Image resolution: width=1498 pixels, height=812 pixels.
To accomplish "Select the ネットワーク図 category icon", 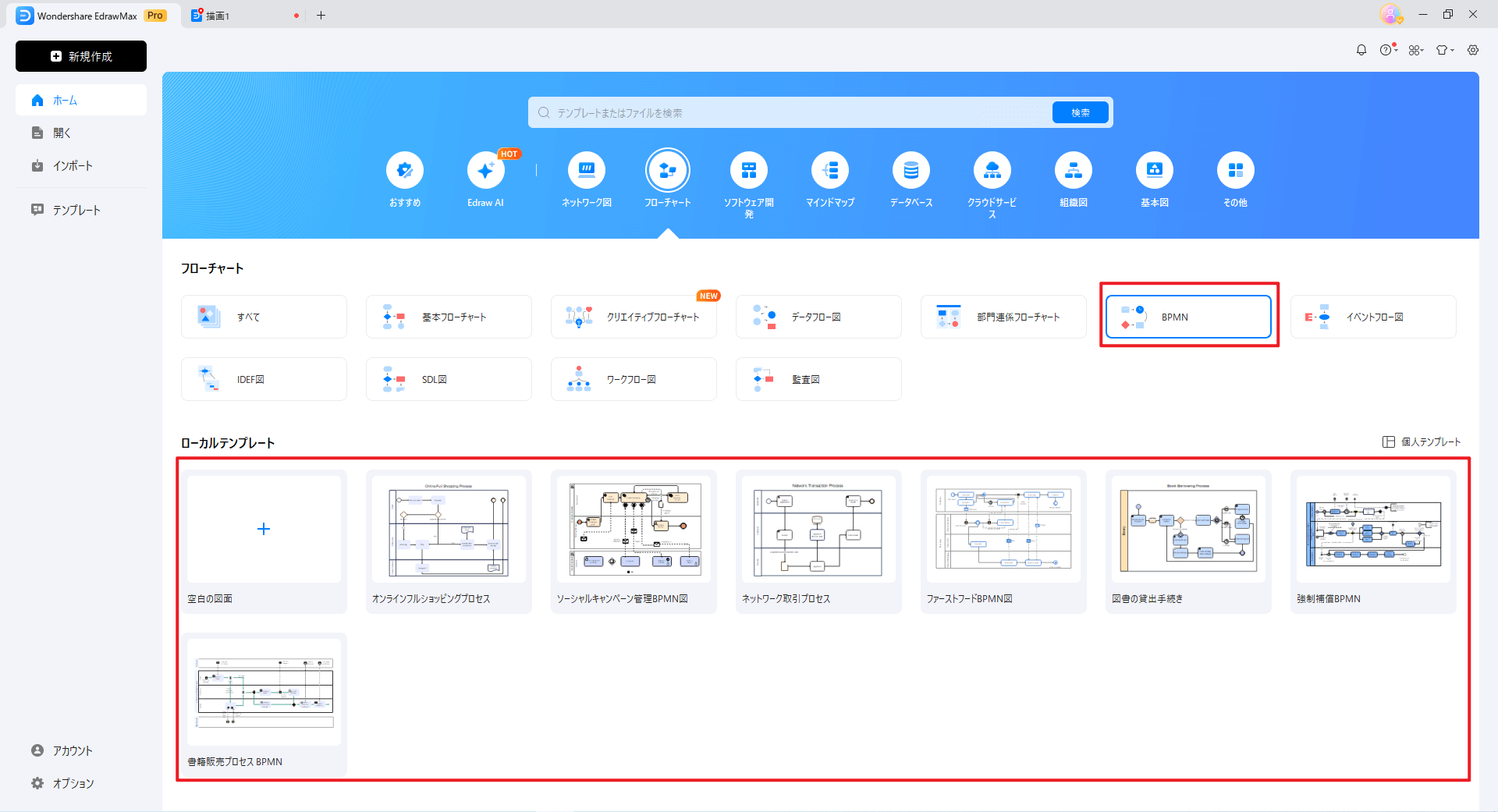I will [587, 170].
